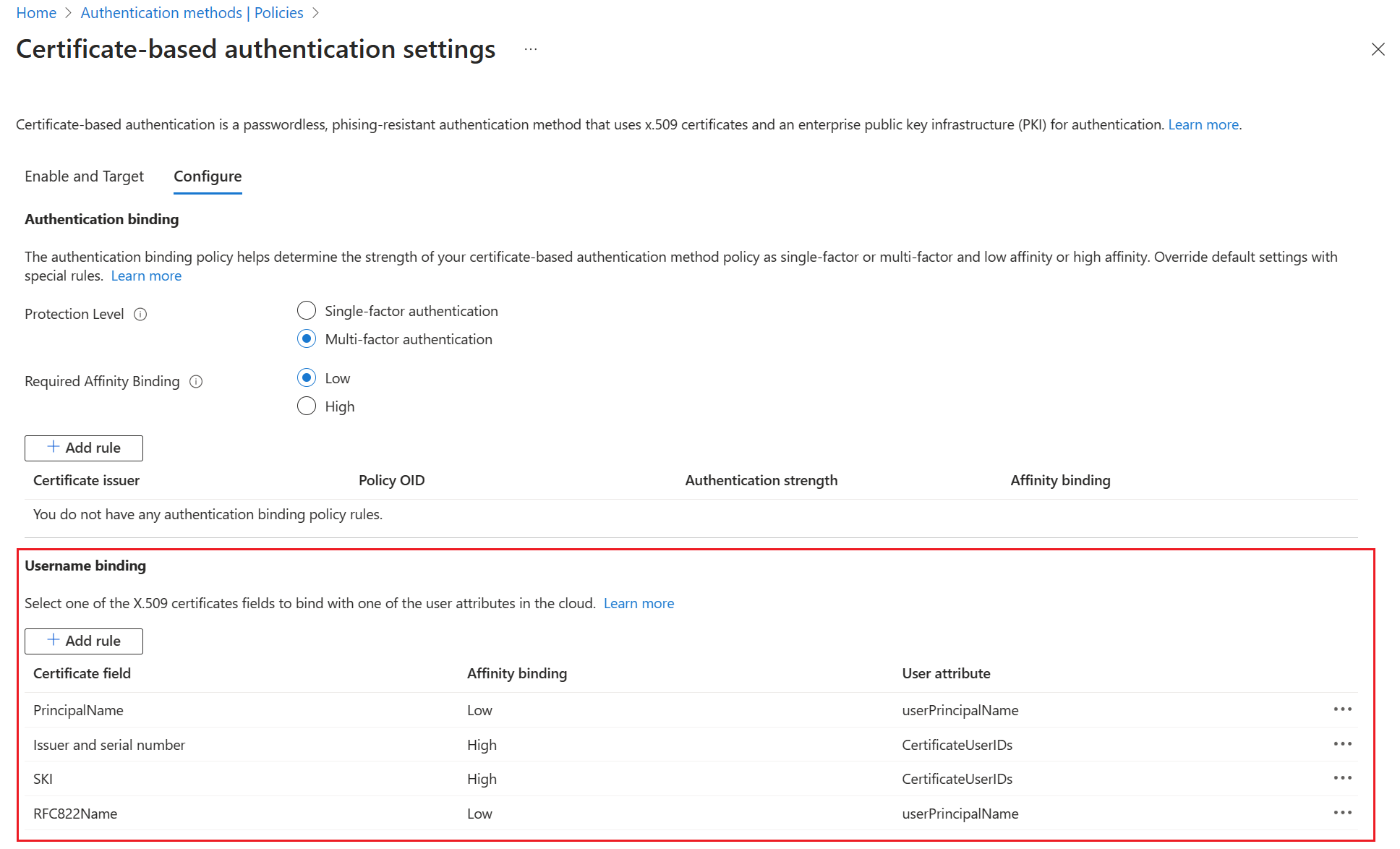
Task: Click the close X button top right
Action: coord(1377,47)
